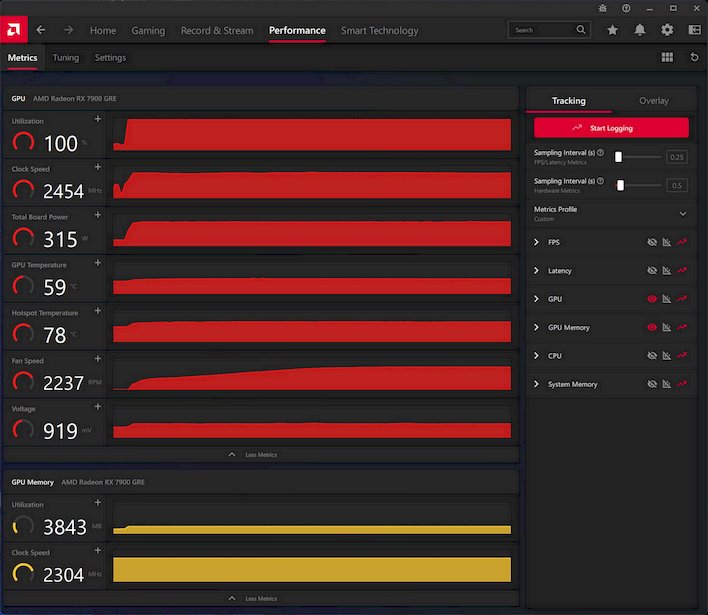Toggle the eye icon for GPU tracking

click(x=652, y=299)
